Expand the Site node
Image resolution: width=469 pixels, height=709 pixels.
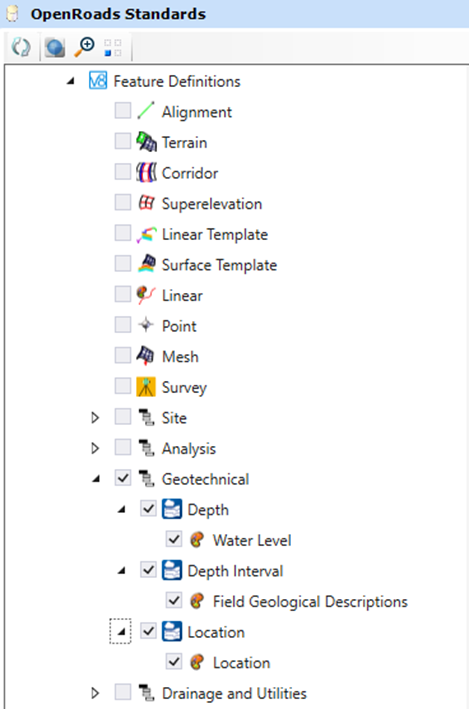coord(95,417)
